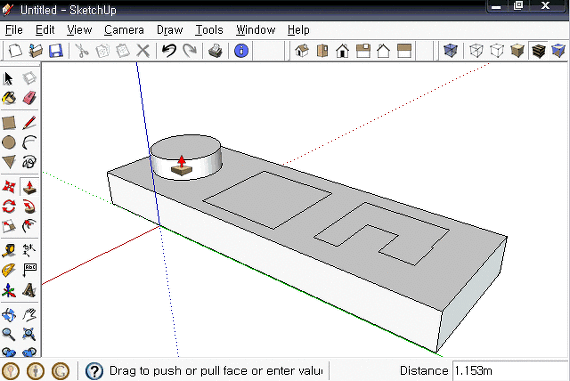This screenshot has width=570, height=381.
Task: Open Instructor help question mark icon
Action: (94, 371)
